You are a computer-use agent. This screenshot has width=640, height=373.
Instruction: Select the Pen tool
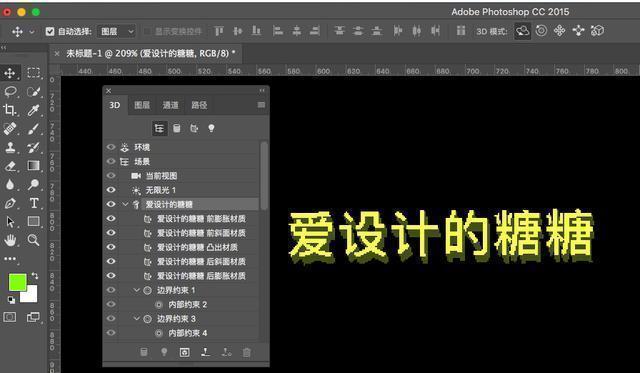pos(10,203)
